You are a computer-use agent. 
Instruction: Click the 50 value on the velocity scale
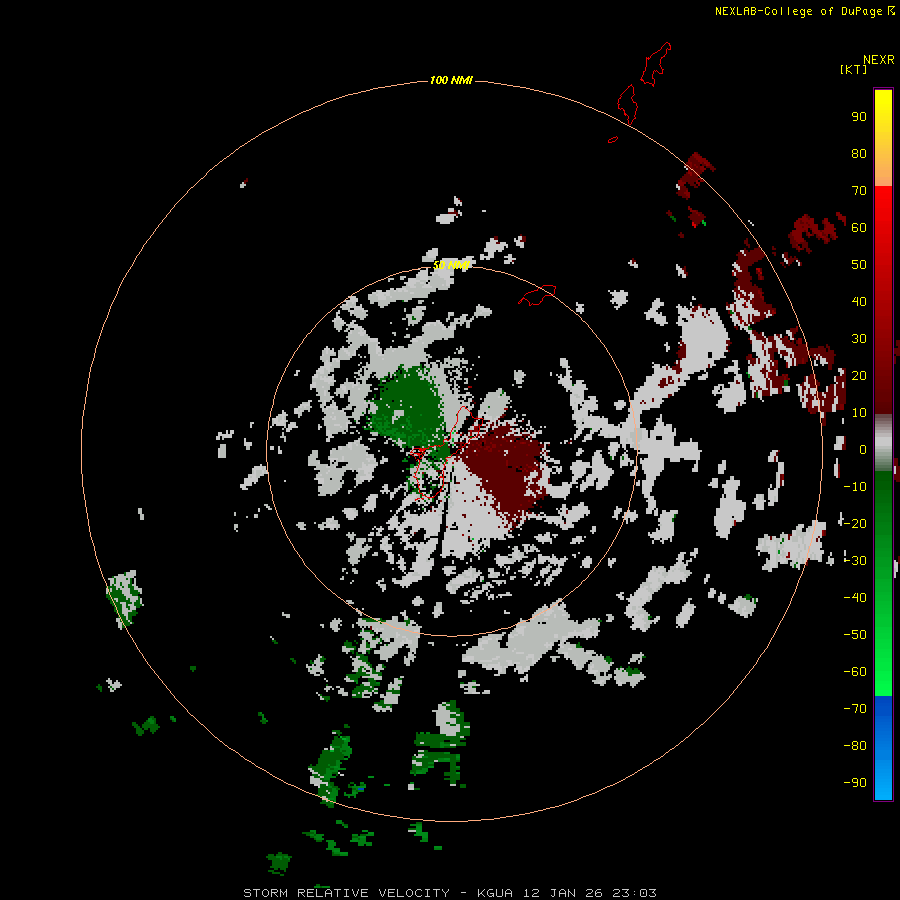coord(859,265)
